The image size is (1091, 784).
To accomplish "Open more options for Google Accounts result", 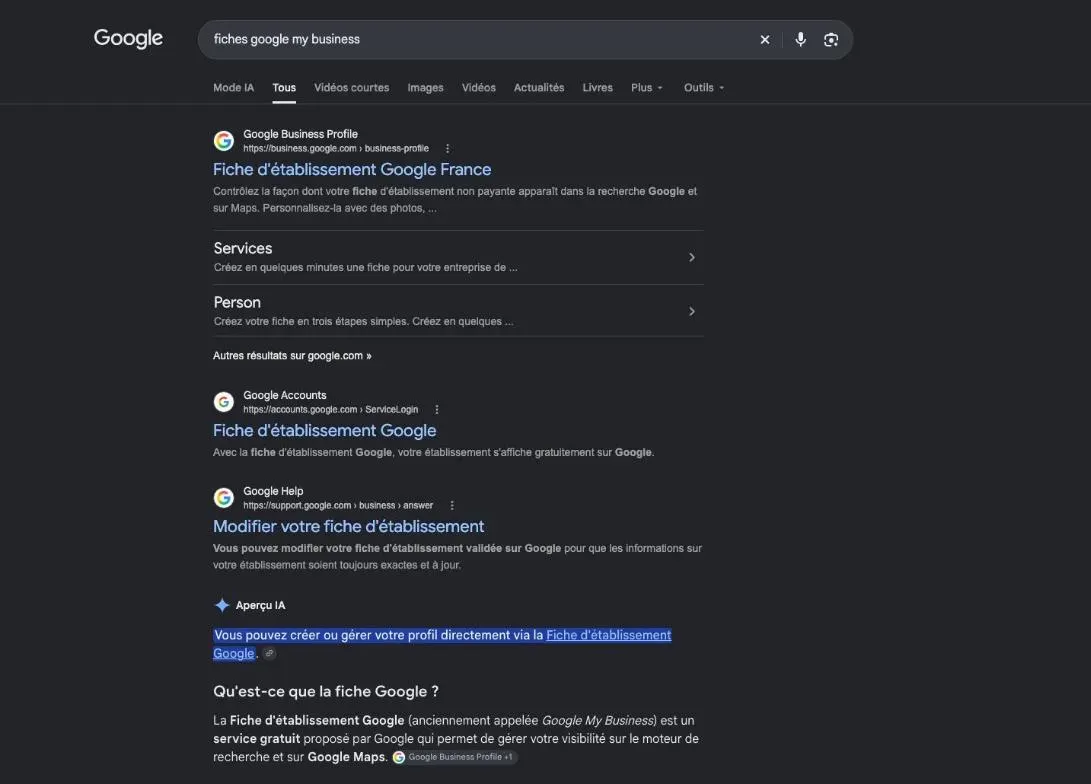I will (x=436, y=410).
